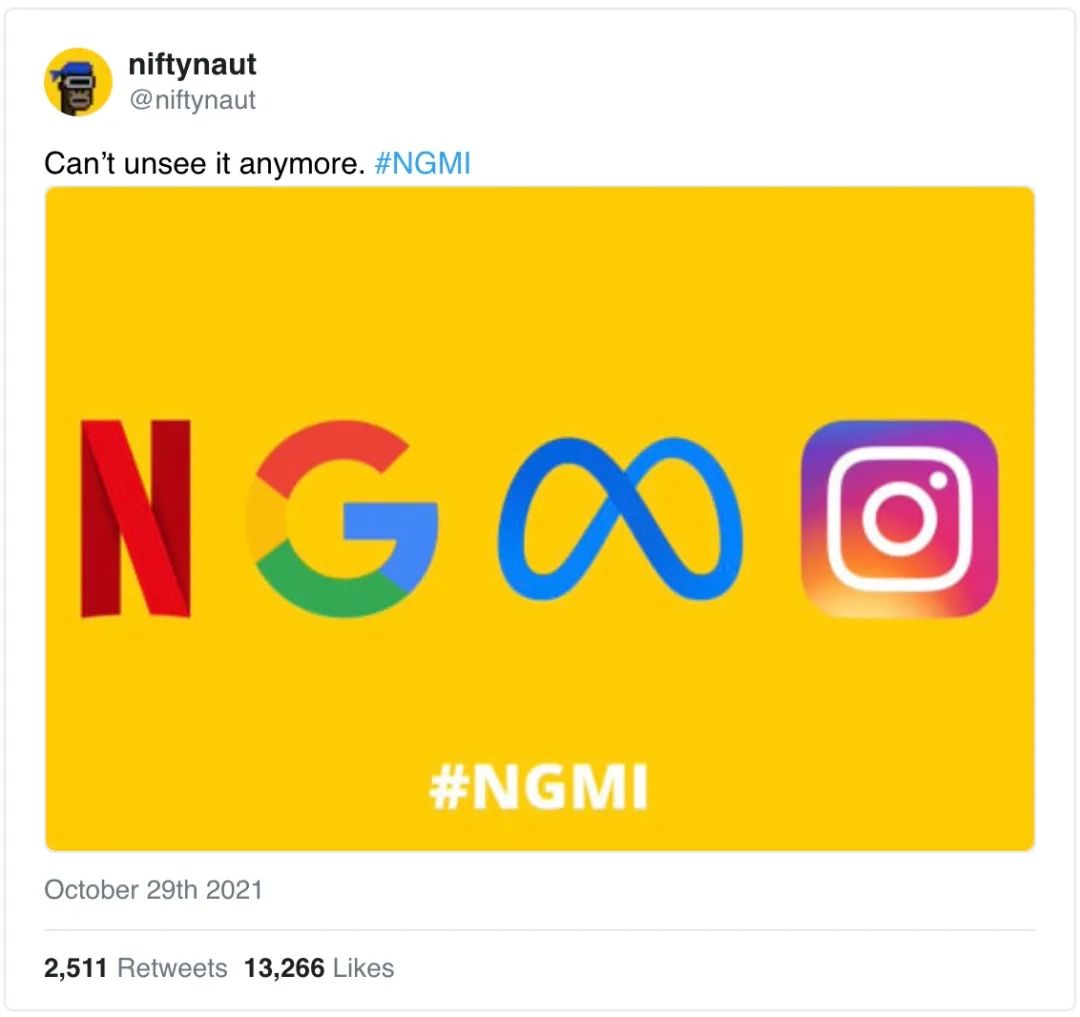View the 13,266 likes count
Image resolution: width=1080 pixels, height=1017 pixels.
(284, 968)
